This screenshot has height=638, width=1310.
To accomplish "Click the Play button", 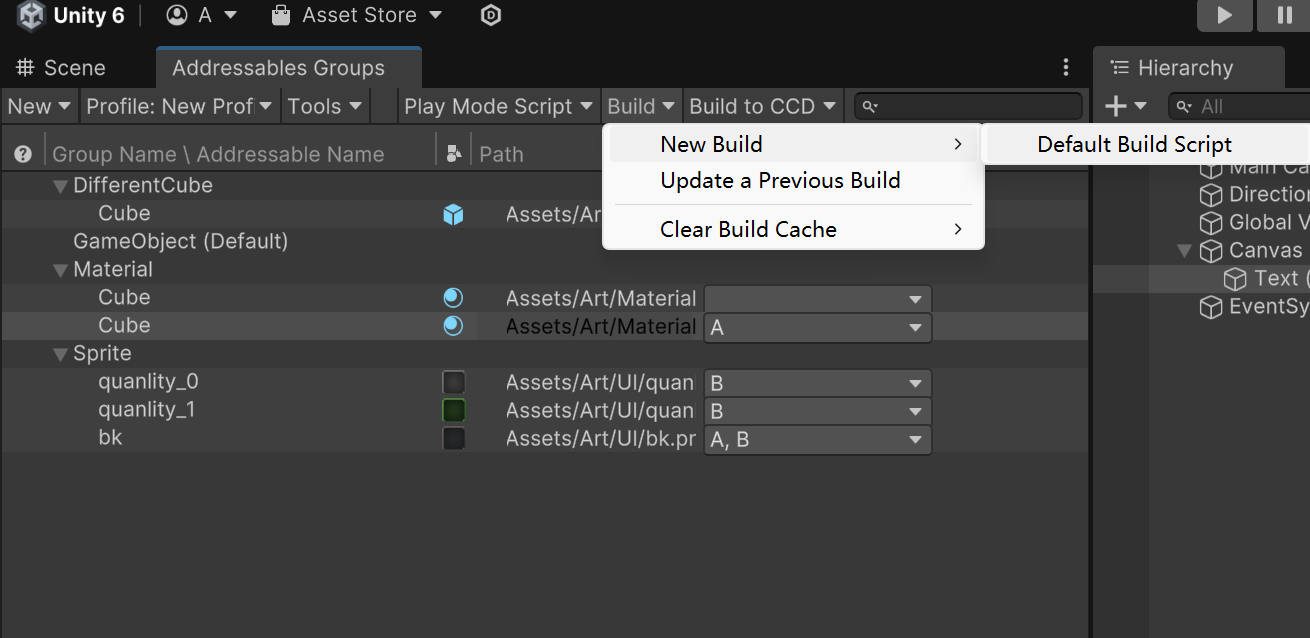I will pyautogui.click(x=1224, y=15).
